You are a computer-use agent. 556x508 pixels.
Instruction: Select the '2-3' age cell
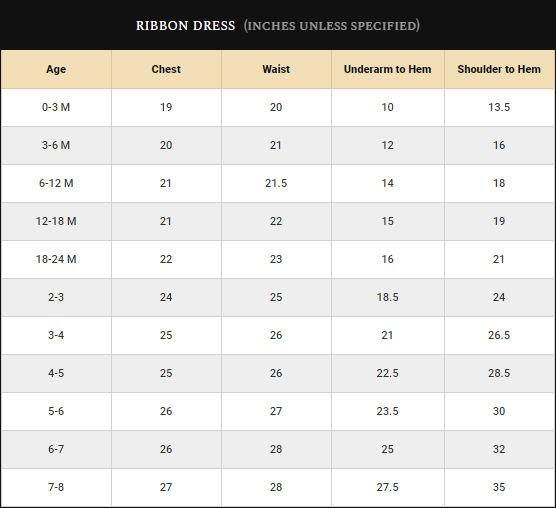click(56, 297)
